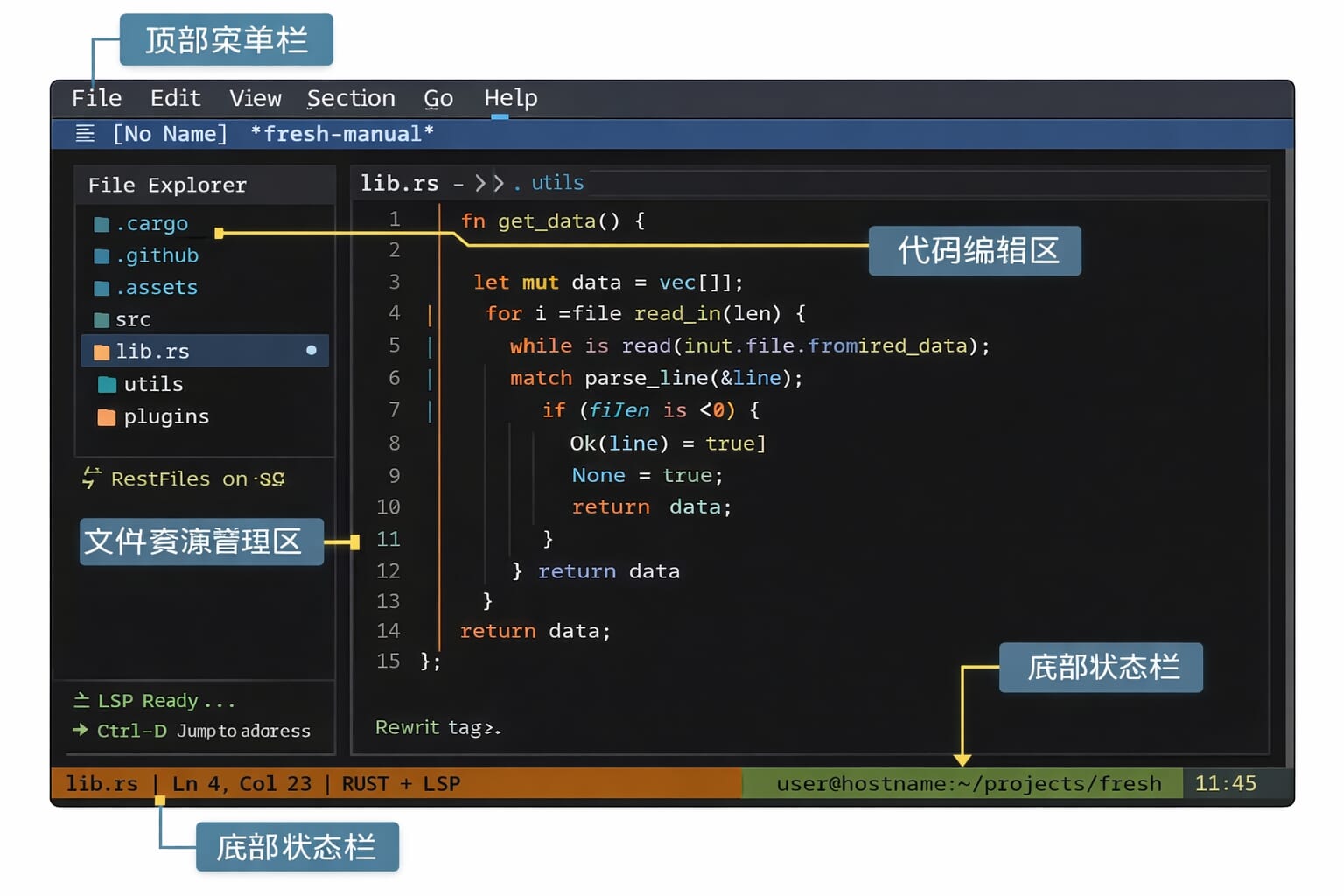This screenshot has width=1344, height=896.
Task: Expand the chevrons after lib.rs breadcrumb
Action: [487, 183]
